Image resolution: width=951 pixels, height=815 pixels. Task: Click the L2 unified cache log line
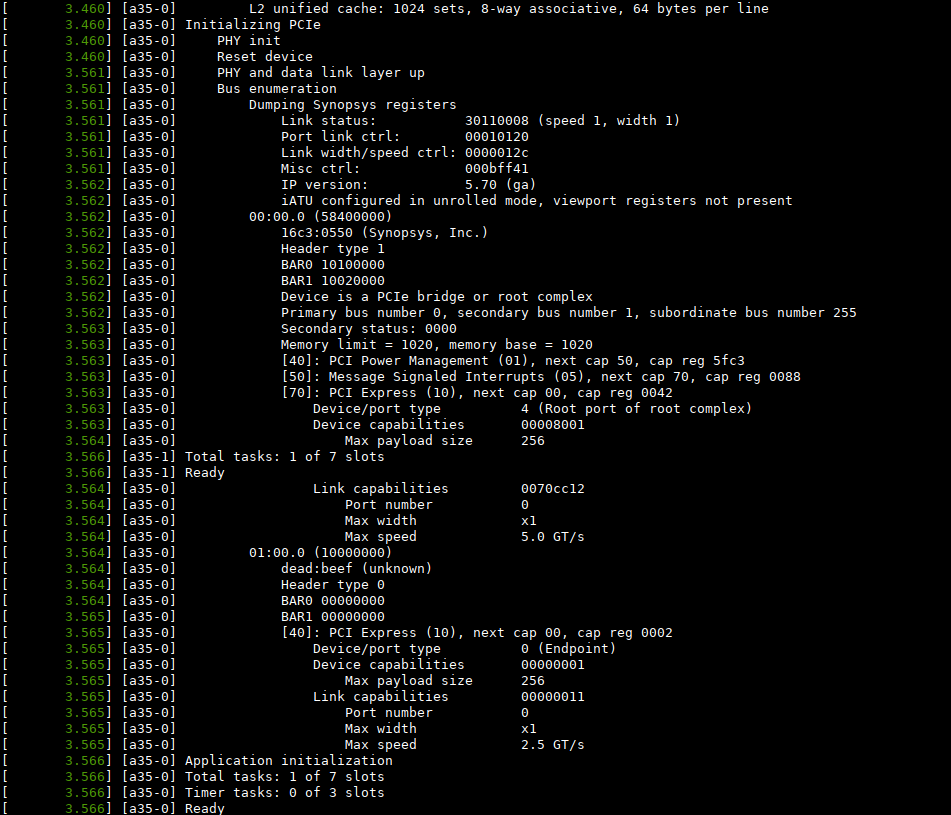pyautogui.click(x=508, y=8)
